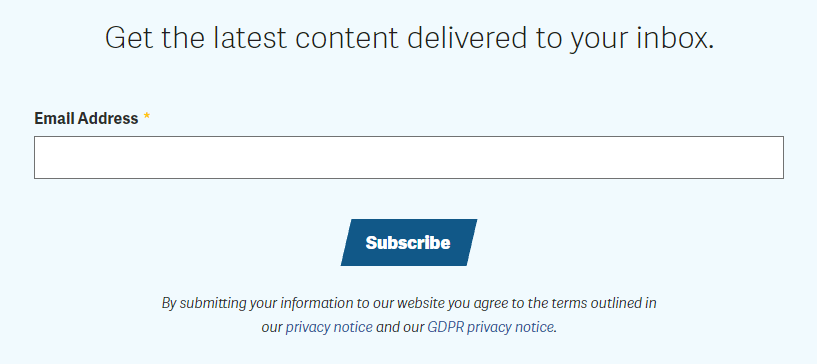The width and height of the screenshot is (817, 364).
Task: Click the Subscribe button
Action: coord(408,242)
